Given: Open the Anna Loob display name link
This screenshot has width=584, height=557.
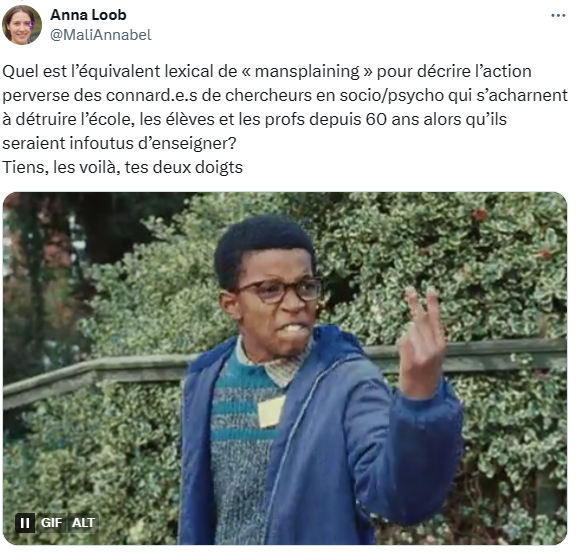Looking at the screenshot, I should pyautogui.click(x=88, y=15).
